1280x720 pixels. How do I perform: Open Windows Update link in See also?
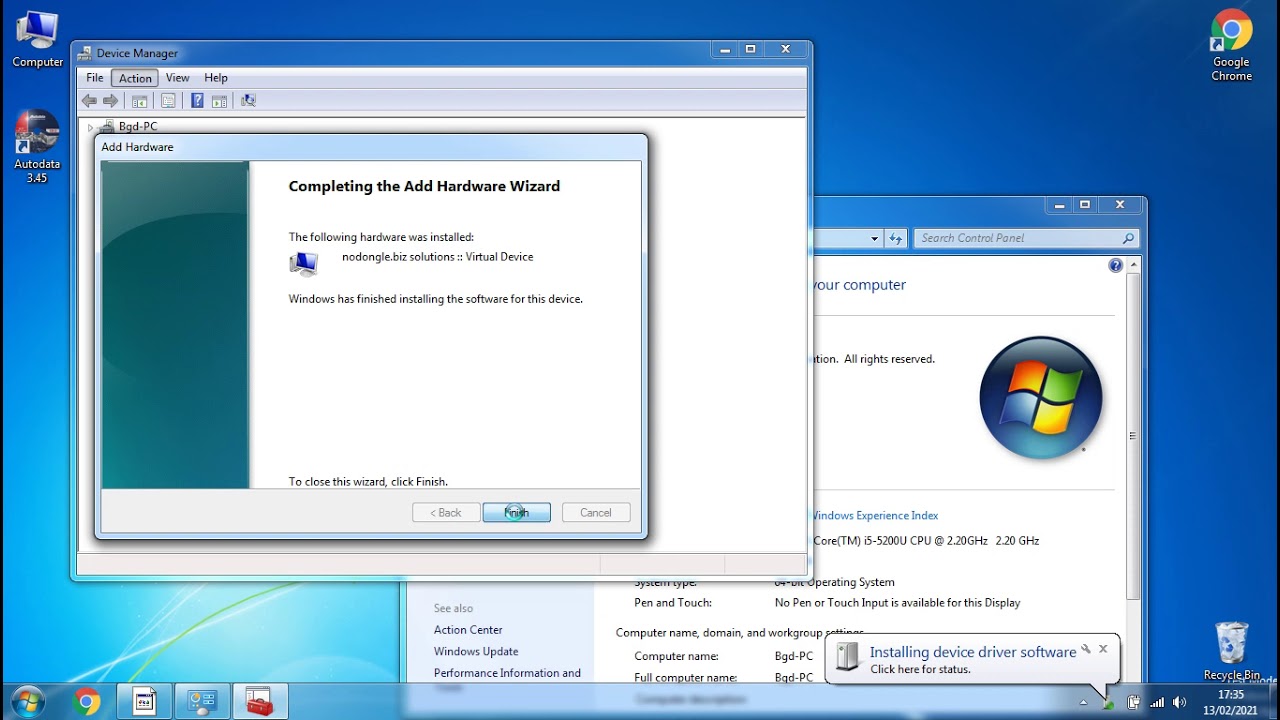pos(476,651)
